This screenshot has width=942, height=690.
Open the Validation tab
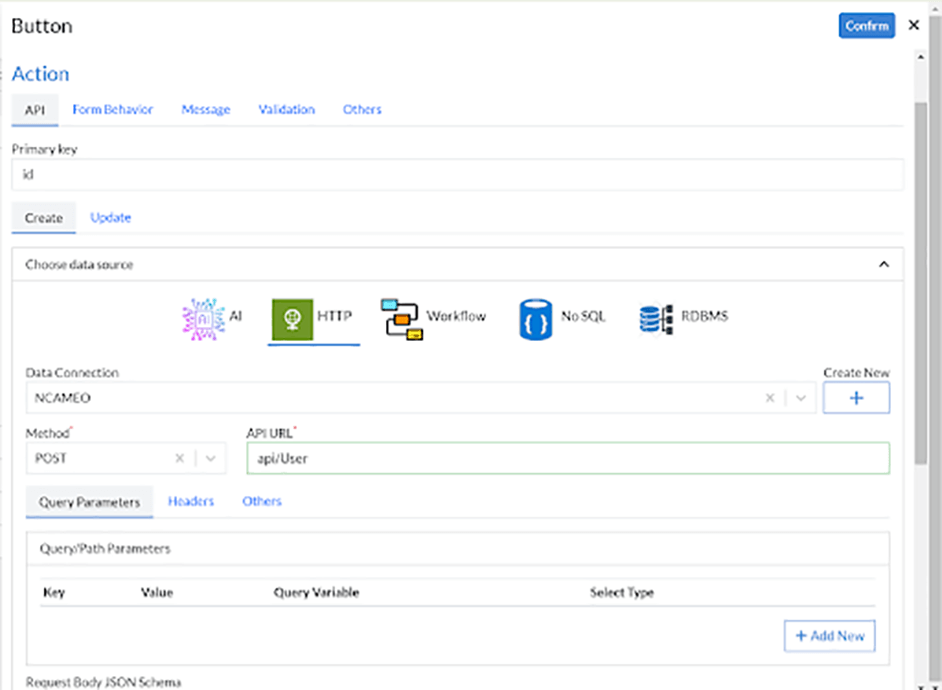286,110
